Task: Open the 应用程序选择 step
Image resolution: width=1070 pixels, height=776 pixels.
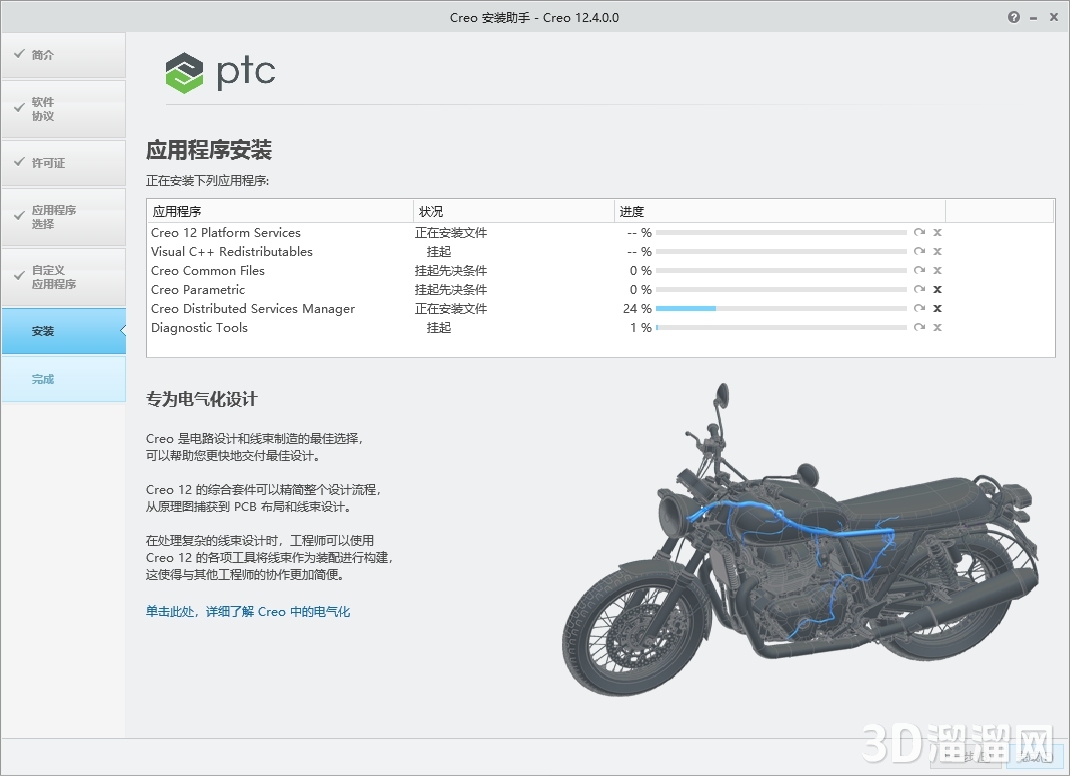Action: point(63,217)
